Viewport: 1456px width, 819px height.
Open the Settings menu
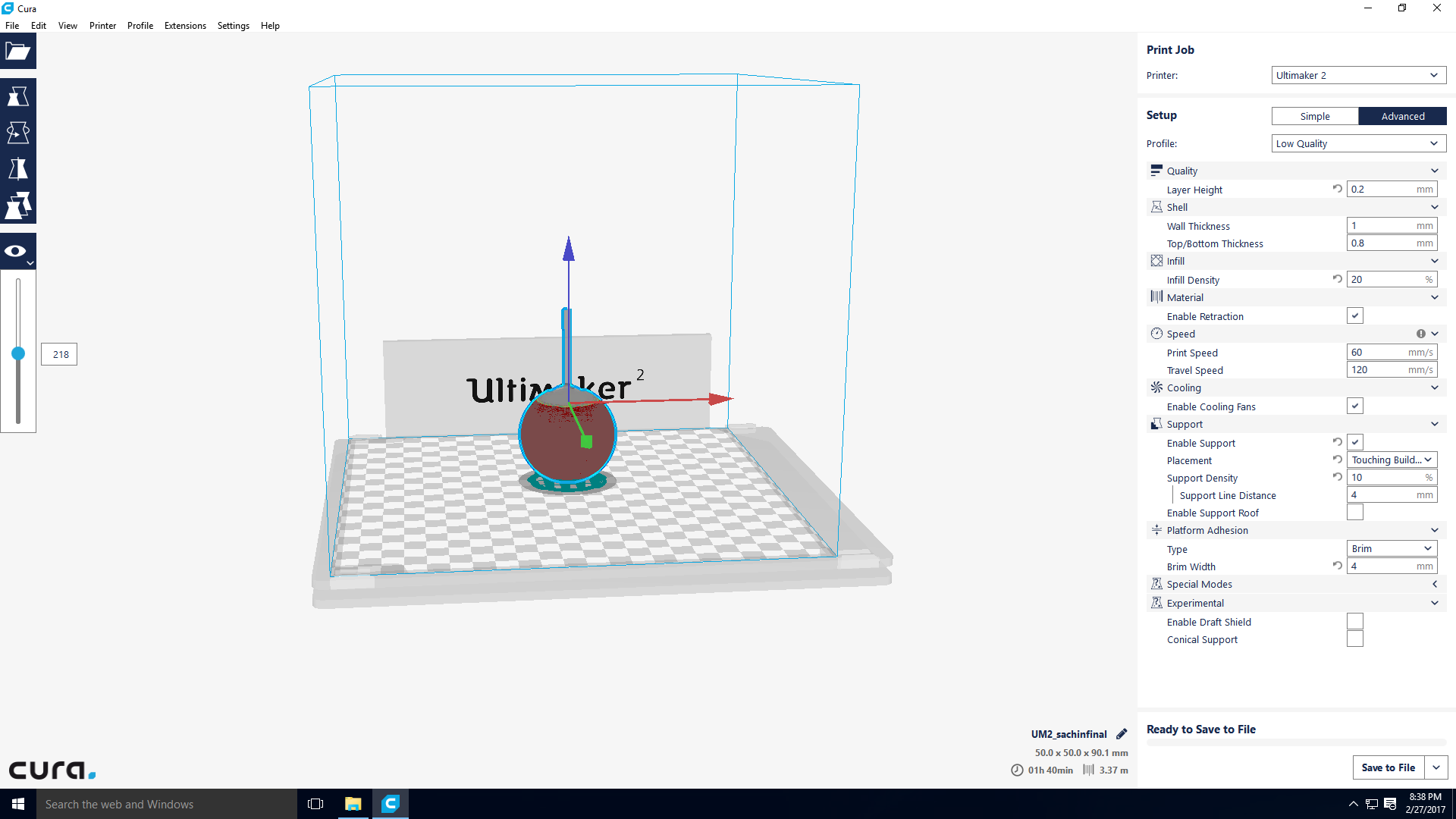click(x=233, y=25)
